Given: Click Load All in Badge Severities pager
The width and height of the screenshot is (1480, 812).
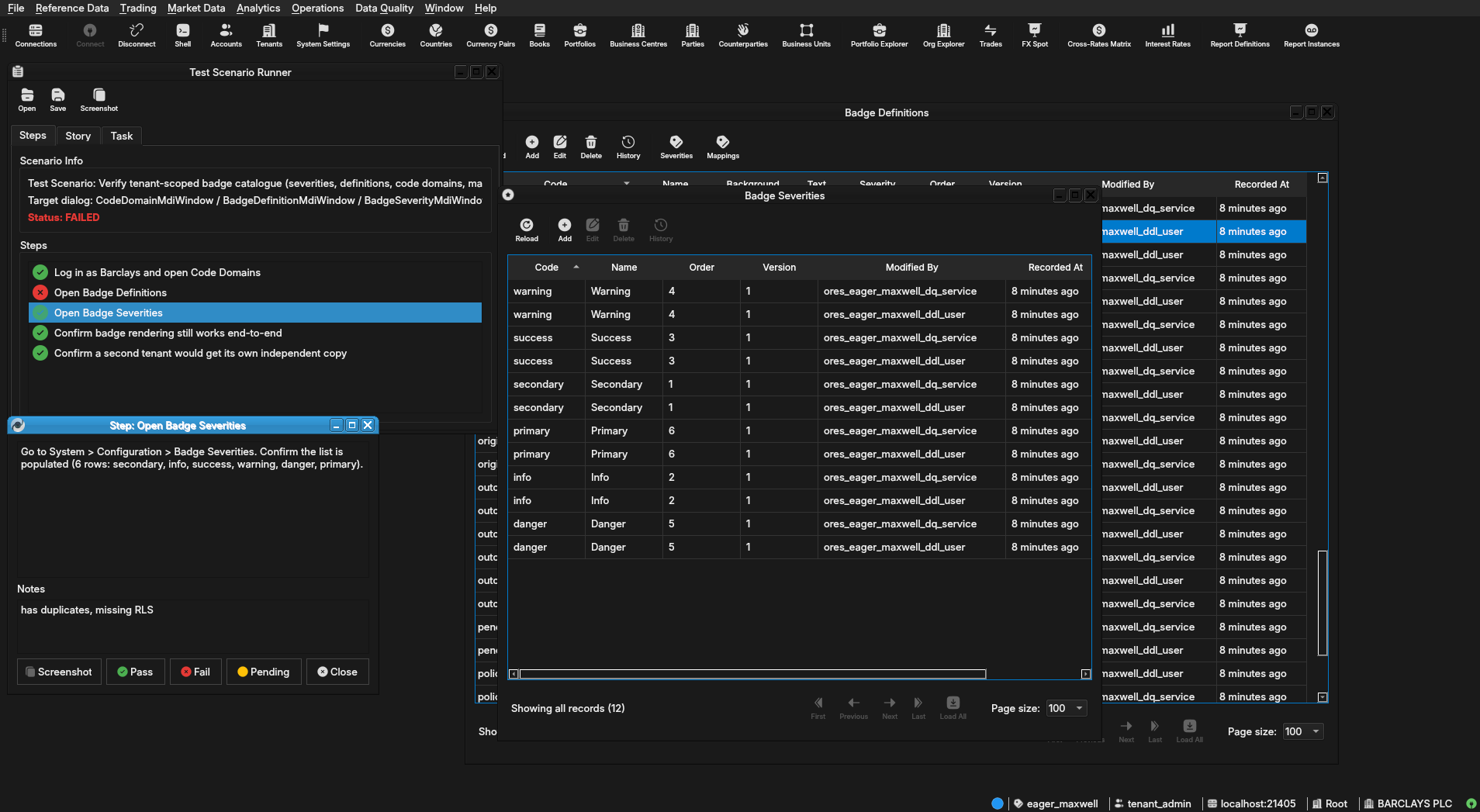Looking at the screenshot, I should (953, 707).
